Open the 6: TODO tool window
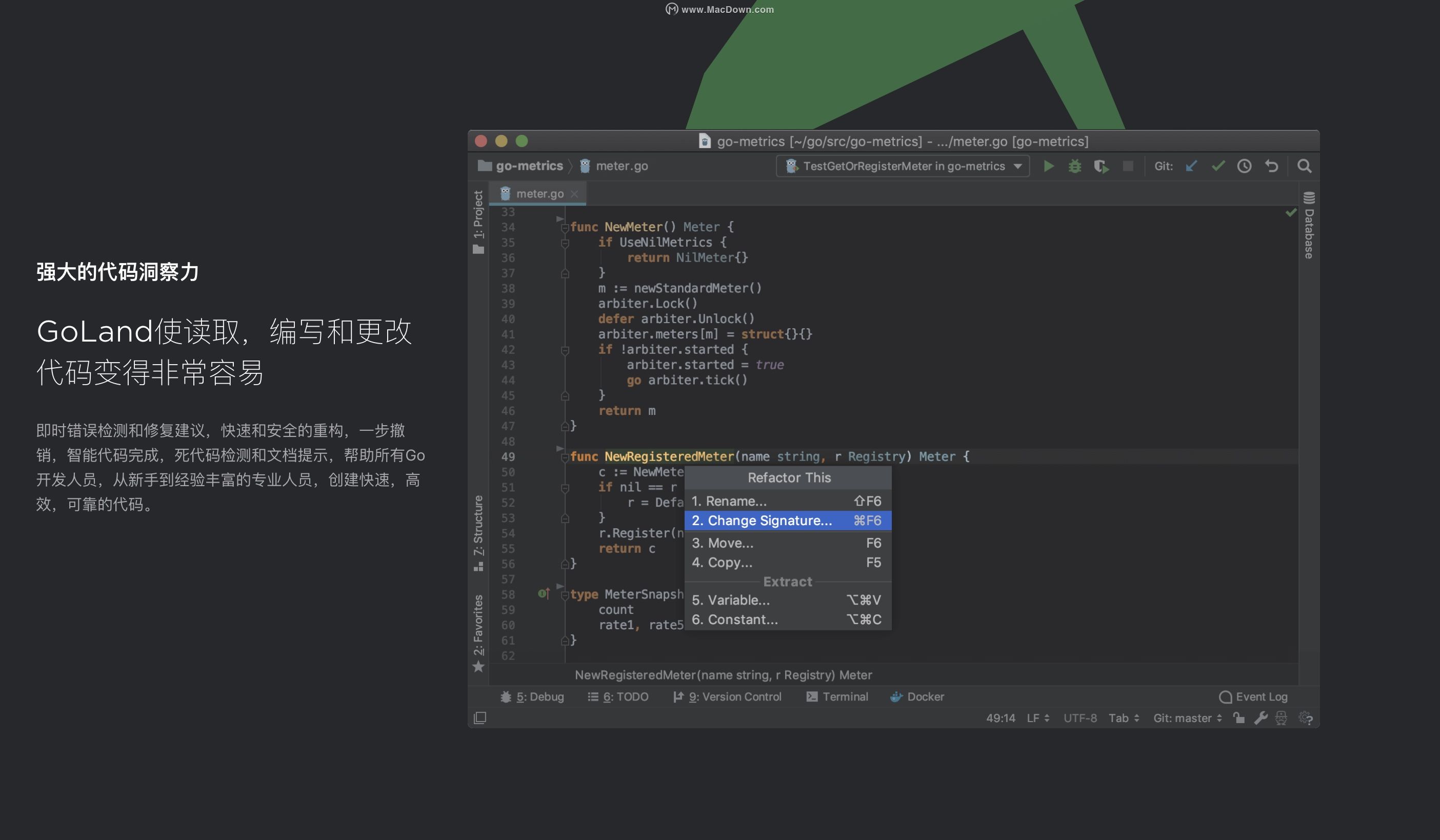 (x=618, y=697)
